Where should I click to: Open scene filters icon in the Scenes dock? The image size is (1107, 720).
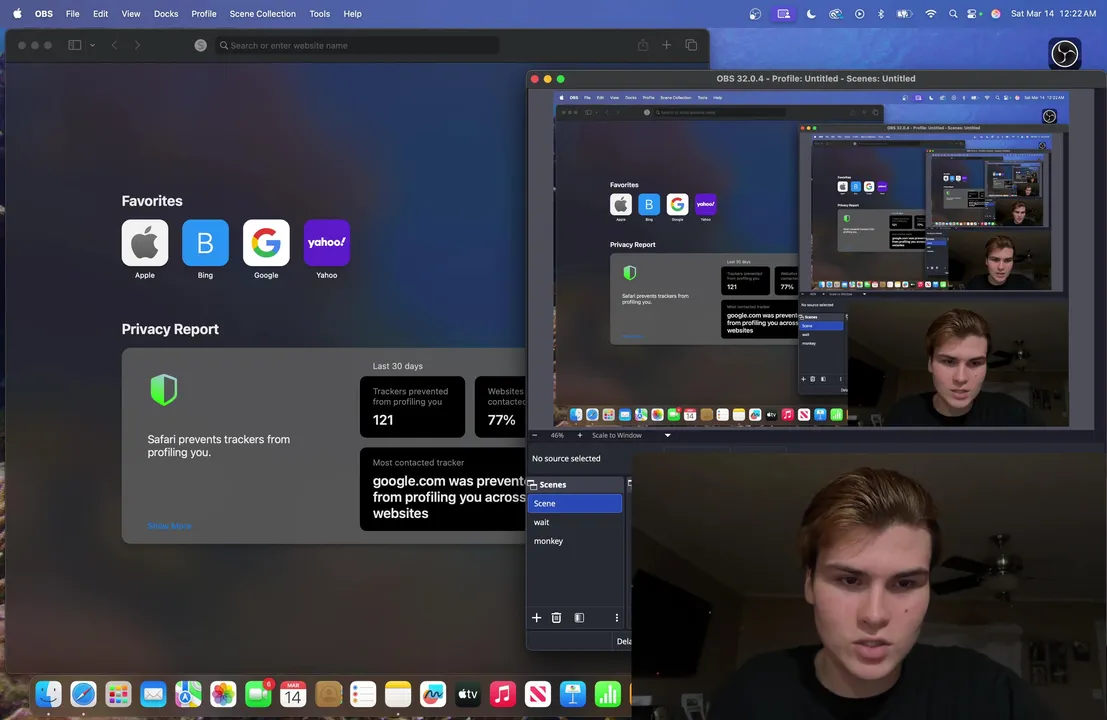[579, 618]
